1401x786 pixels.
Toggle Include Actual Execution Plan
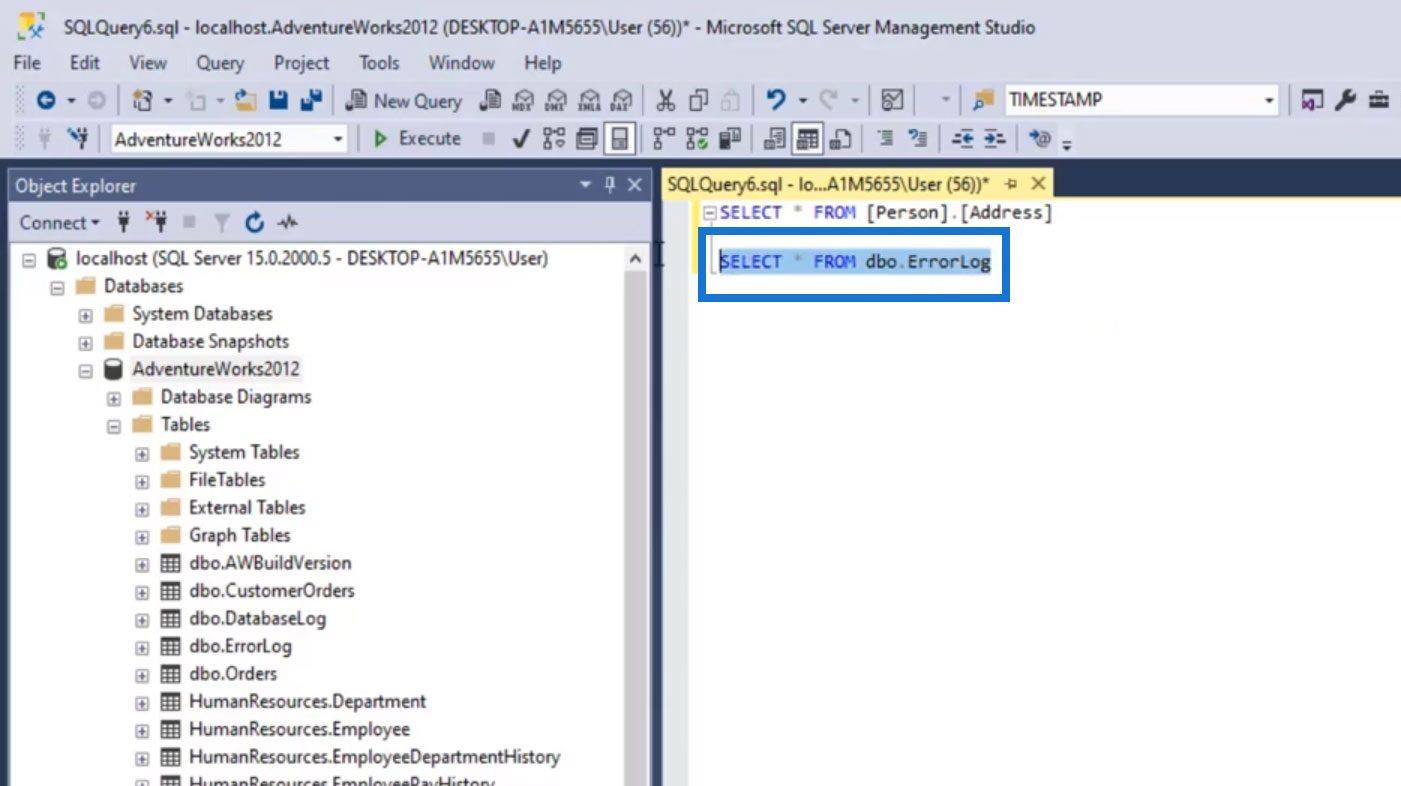coord(664,139)
